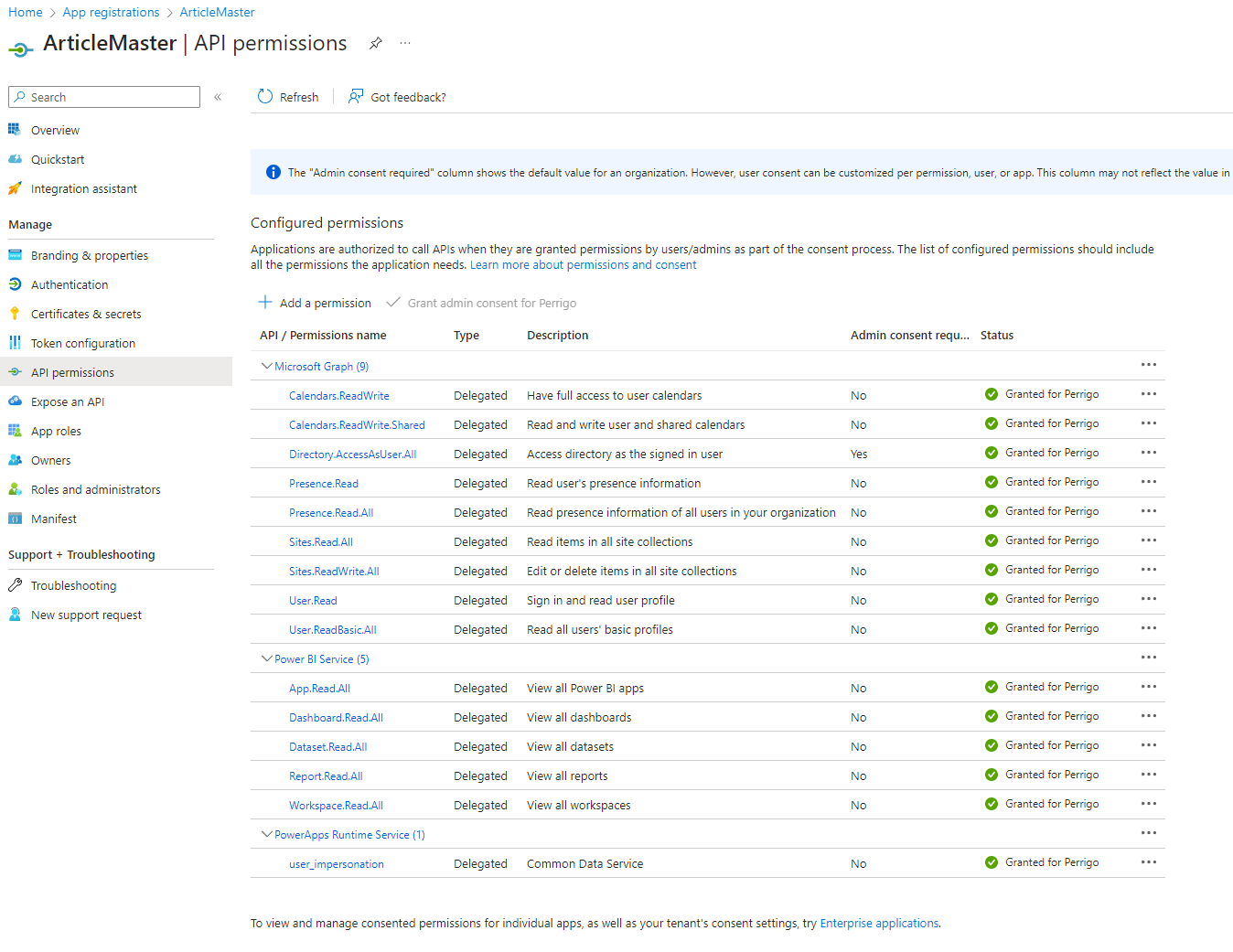The height and width of the screenshot is (952, 1233).
Task: Click Learn more about permissions and consent
Action: 583,265
